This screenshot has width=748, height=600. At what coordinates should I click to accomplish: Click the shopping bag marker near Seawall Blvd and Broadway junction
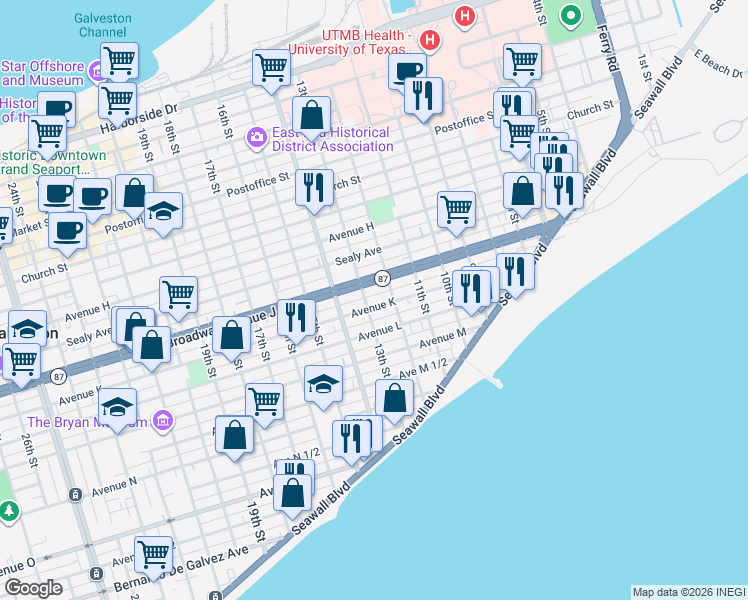point(522,191)
